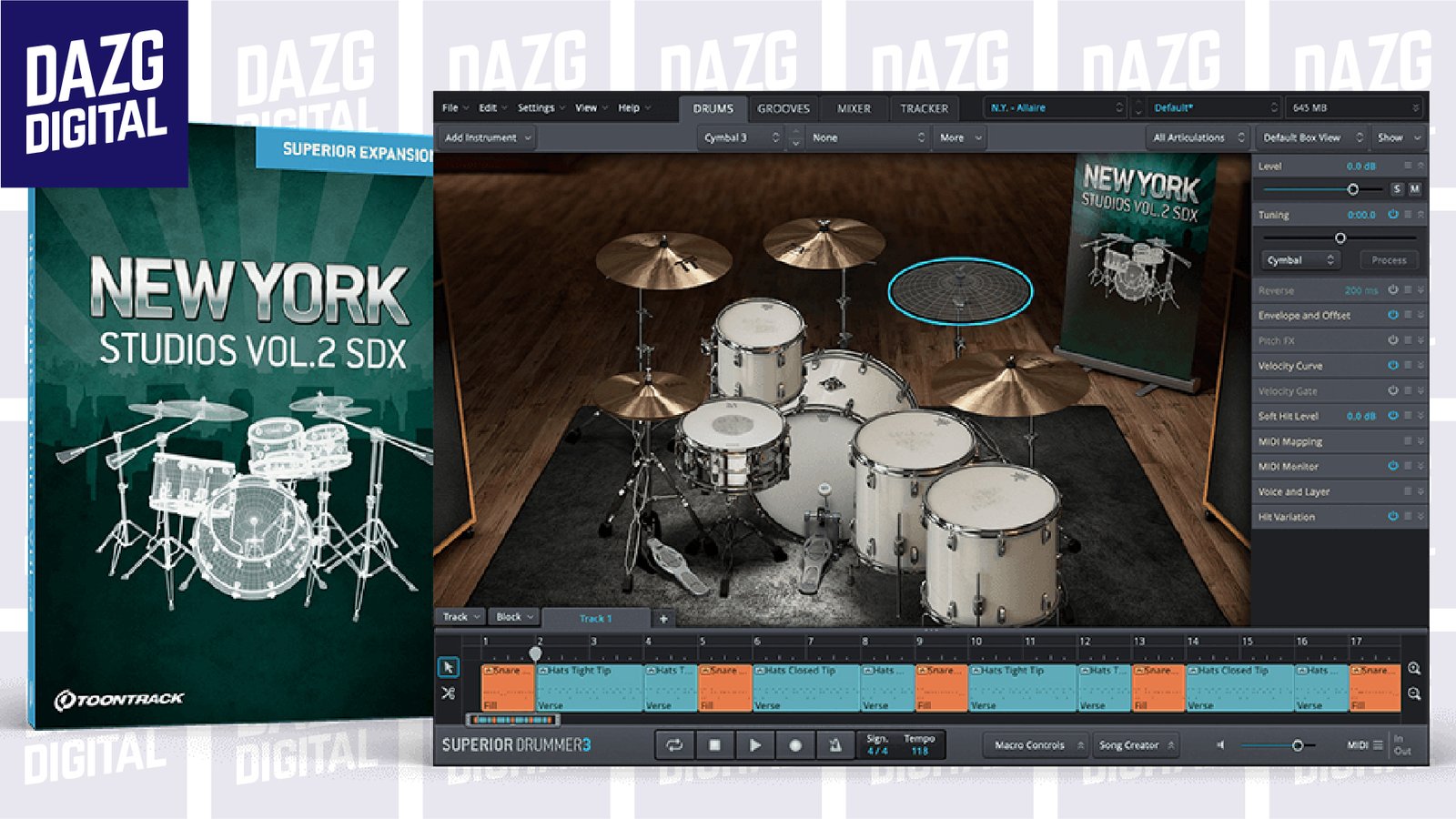Select the Track 1 tab

pyautogui.click(x=596, y=619)
